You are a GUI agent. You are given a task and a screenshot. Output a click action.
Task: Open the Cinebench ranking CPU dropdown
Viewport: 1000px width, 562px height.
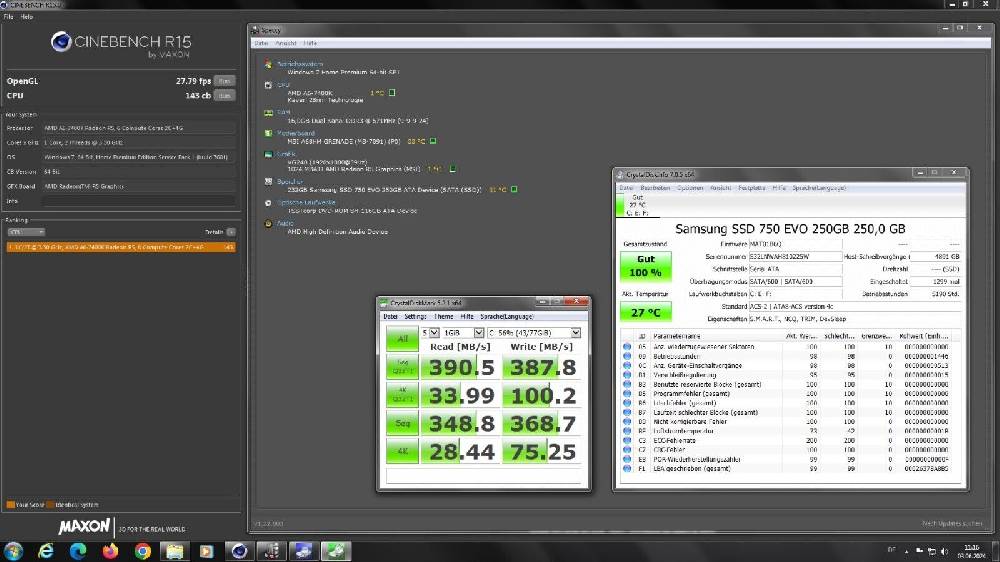[26, 232]
